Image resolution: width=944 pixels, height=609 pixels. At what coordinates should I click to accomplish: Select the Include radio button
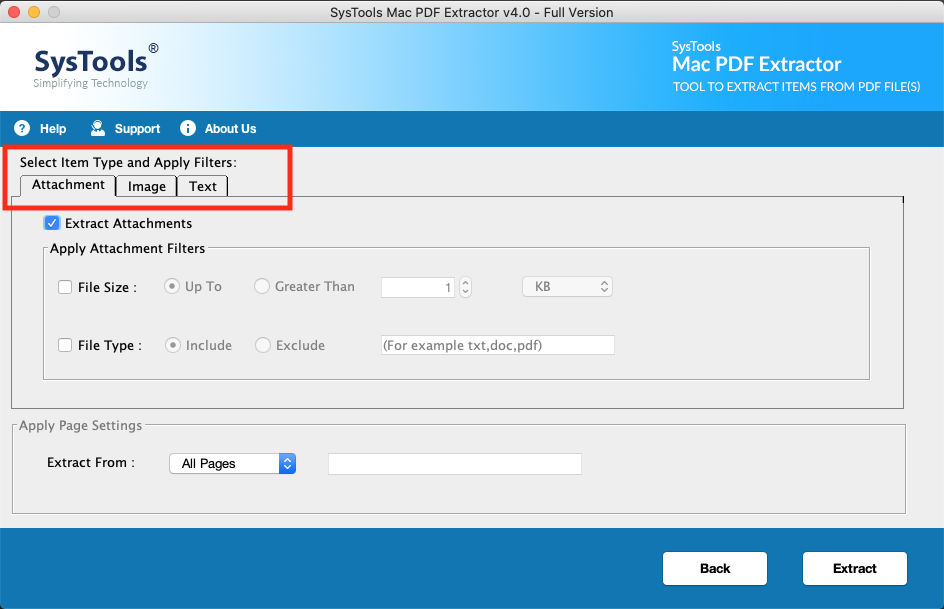tap(173, 345)
